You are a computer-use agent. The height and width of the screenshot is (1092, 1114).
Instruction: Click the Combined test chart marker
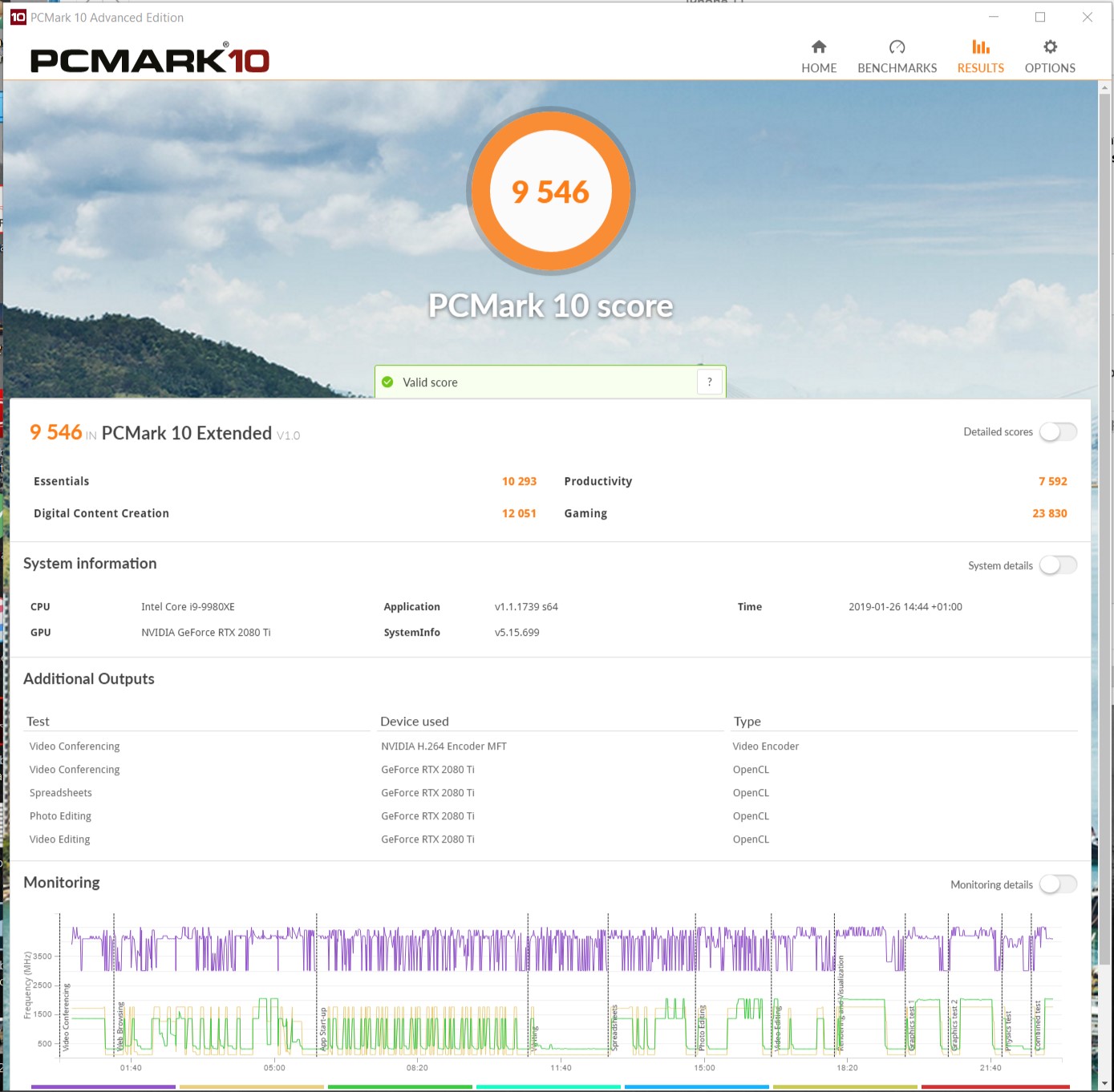pyautogui.click(x=1038, y=1025)
